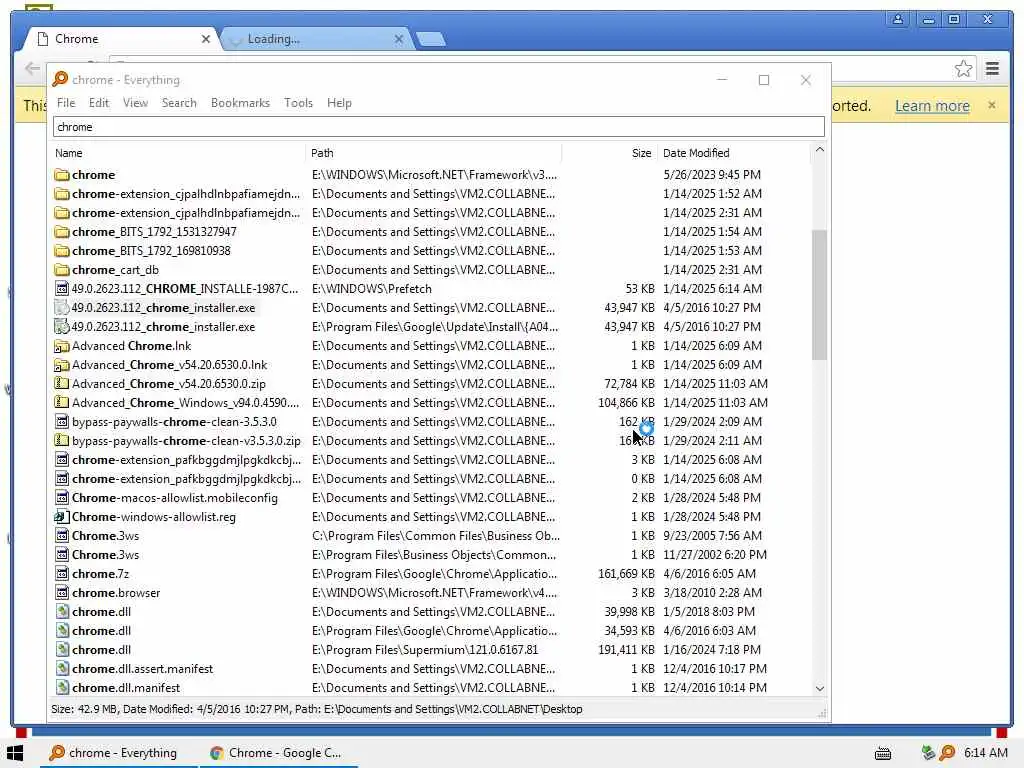Click date 5/26/2023 9:45 PM
This screenshot has height=768, width=1024.
(712, 174)
